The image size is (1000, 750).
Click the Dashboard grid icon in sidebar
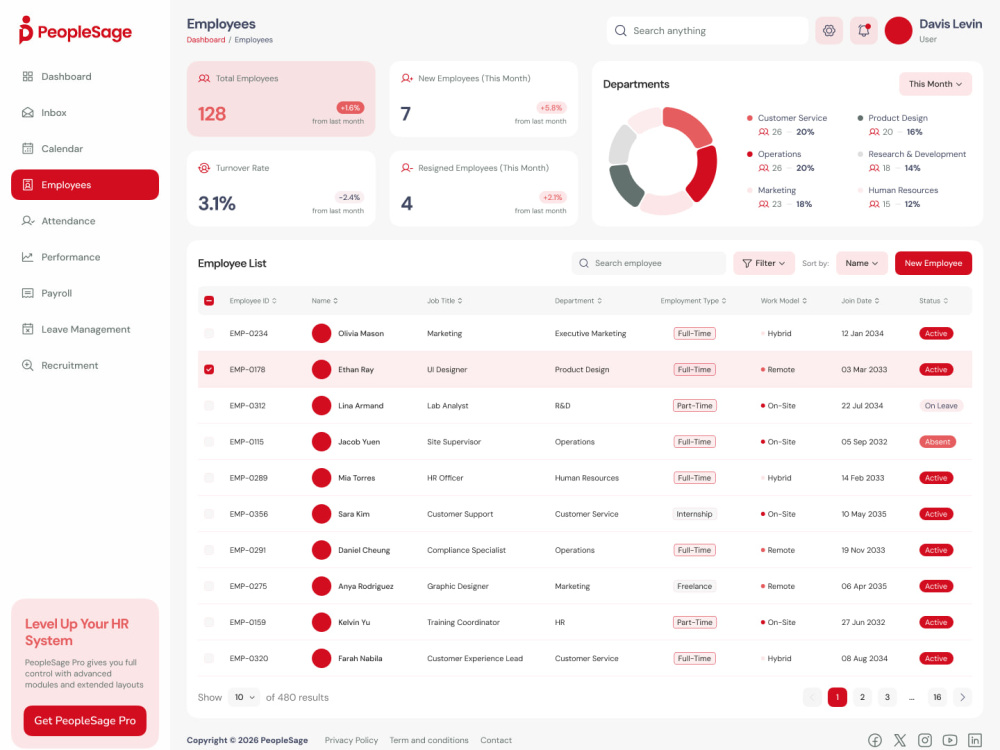tap(27, 77)
